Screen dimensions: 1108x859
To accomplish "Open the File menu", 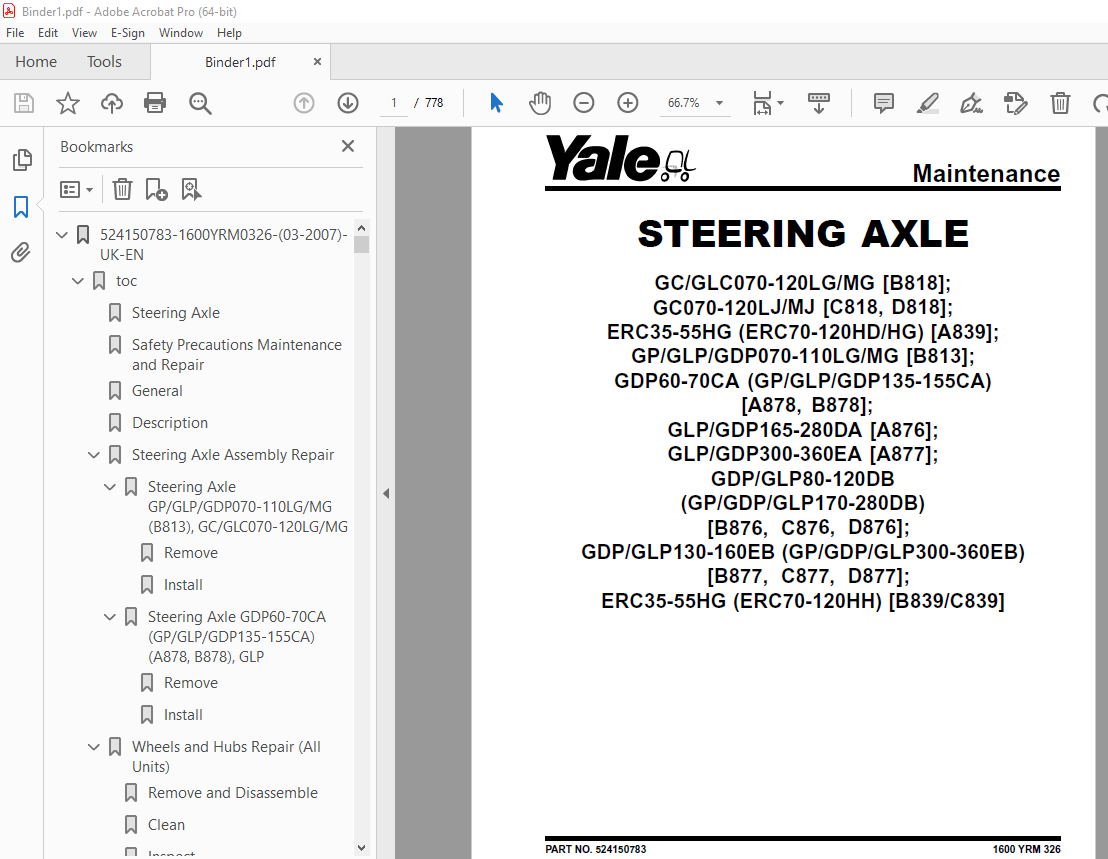I will tap(15, 32).
